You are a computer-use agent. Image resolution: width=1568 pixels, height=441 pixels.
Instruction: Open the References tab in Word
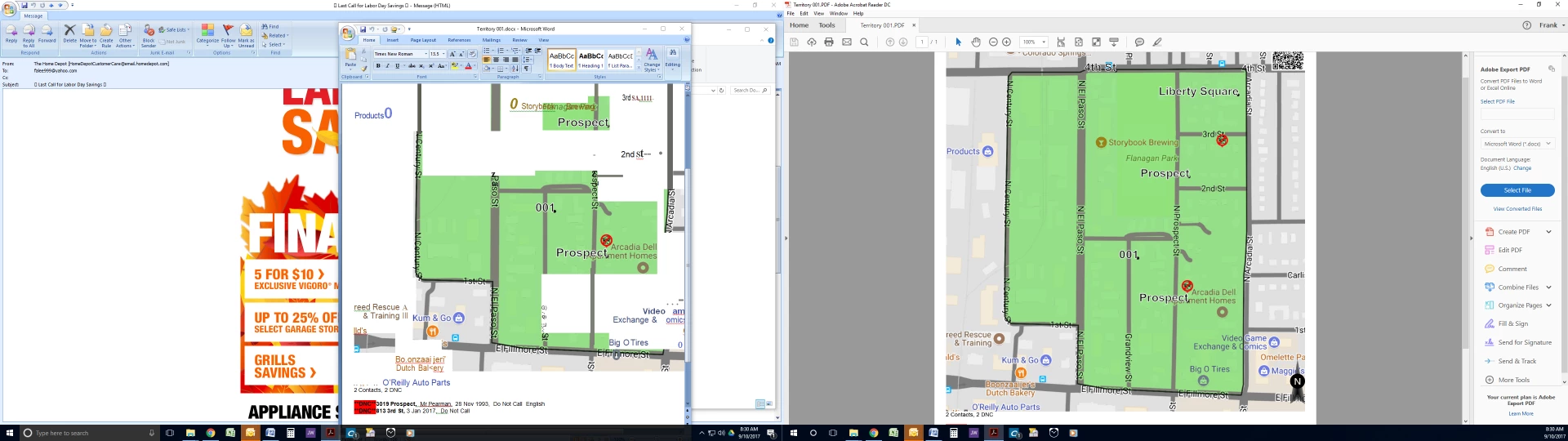point(459,40)
